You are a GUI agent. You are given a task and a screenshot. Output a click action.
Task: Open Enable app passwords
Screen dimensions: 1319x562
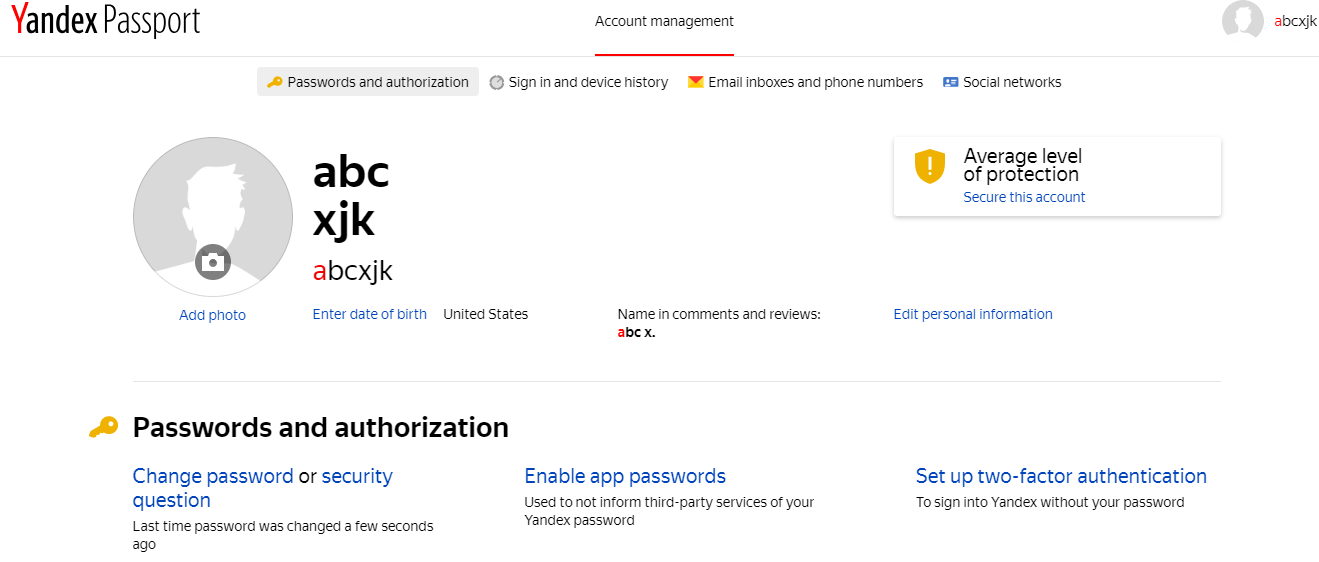coord(625,476)
